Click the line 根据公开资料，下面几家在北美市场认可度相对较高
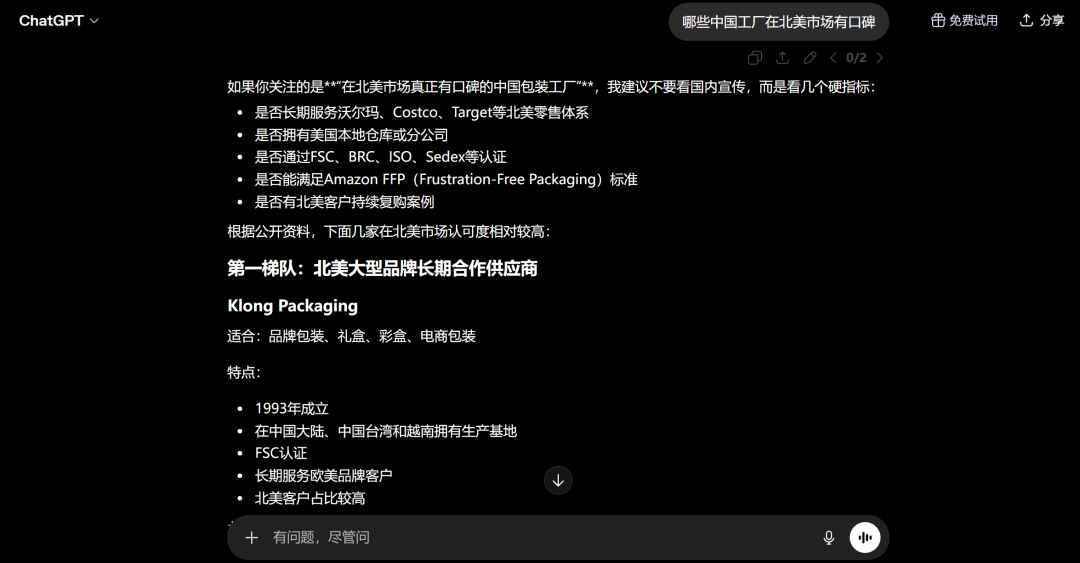The image size is (1080, 563). [x=389, y=232]
